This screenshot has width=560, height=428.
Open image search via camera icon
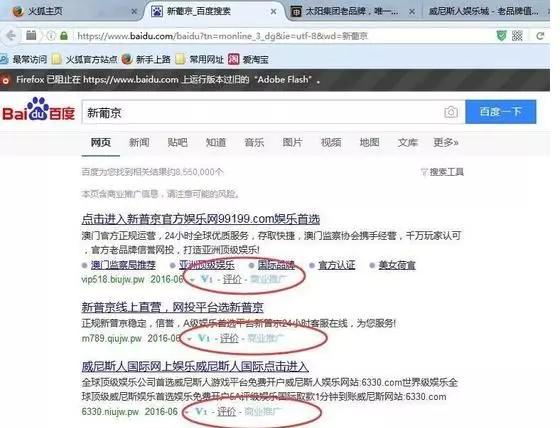click(x=451, y=112)
